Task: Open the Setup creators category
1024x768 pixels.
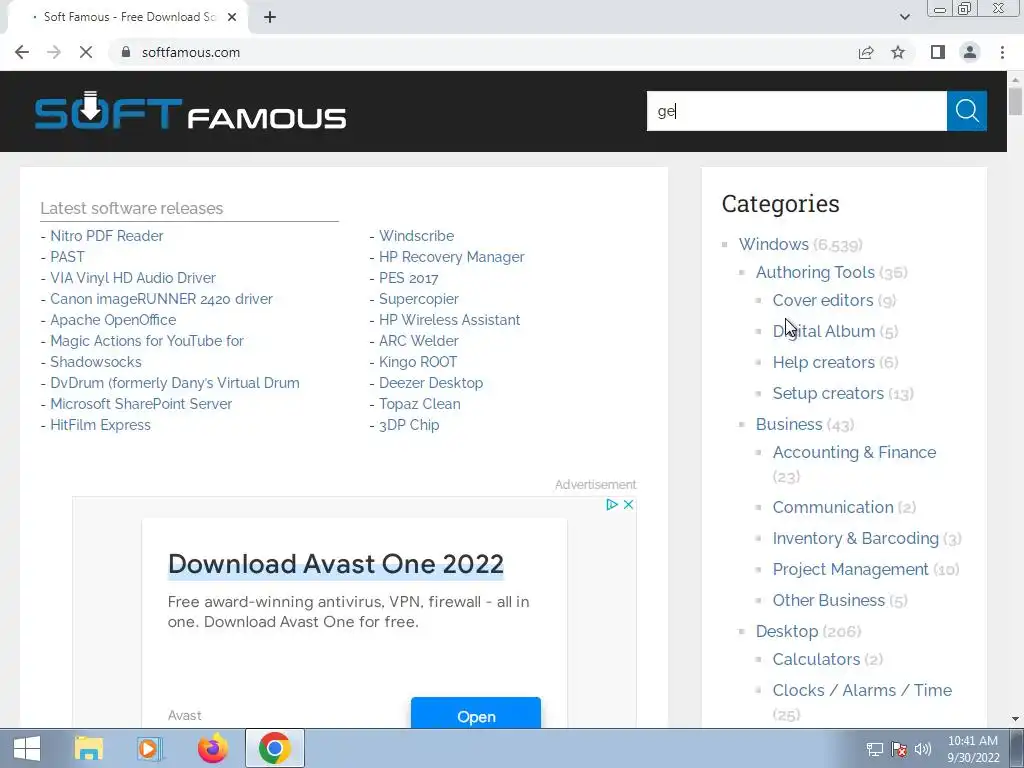Action: tap(828, 393)
